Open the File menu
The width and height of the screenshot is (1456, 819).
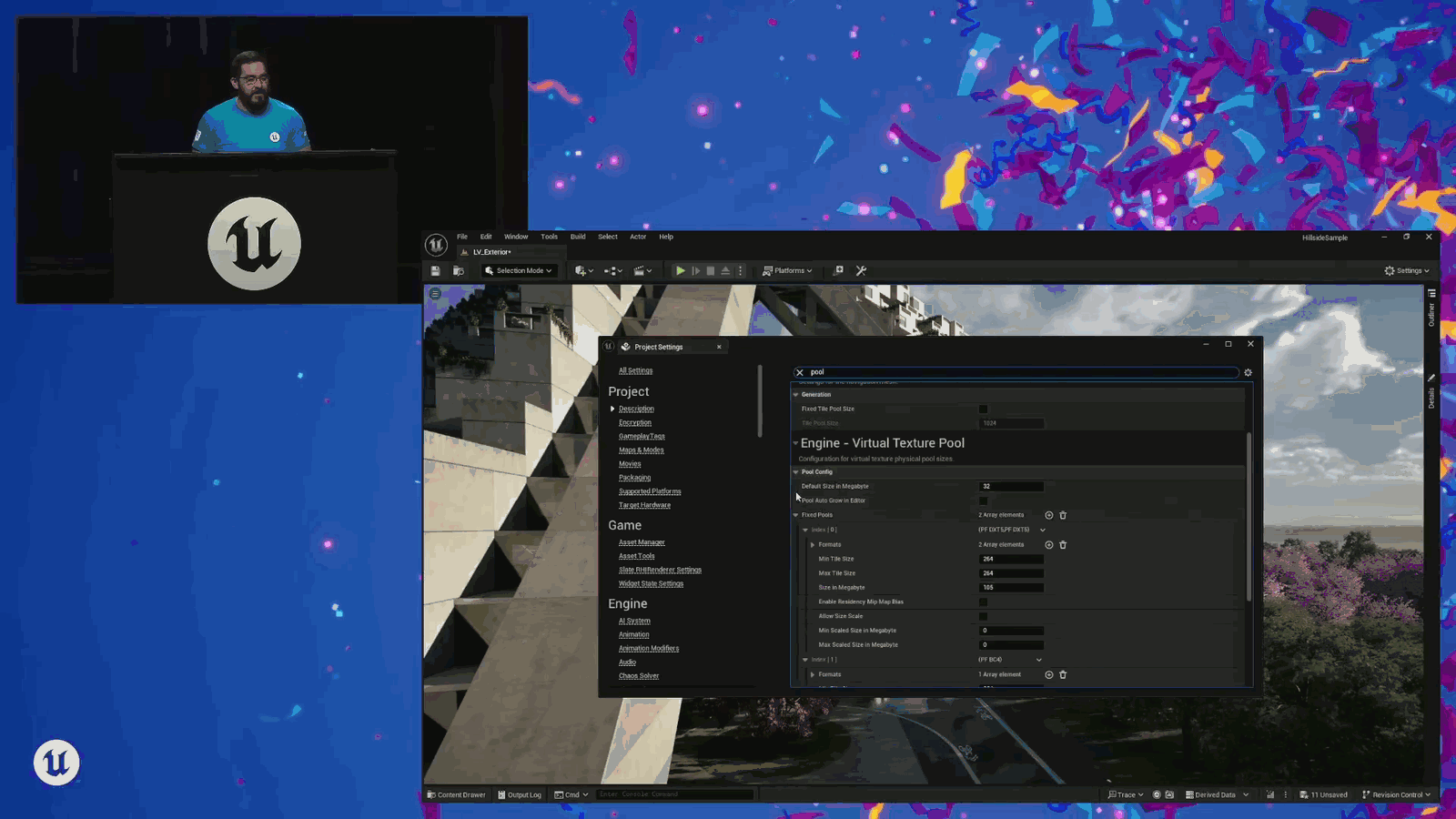click(x=462, y=237)
